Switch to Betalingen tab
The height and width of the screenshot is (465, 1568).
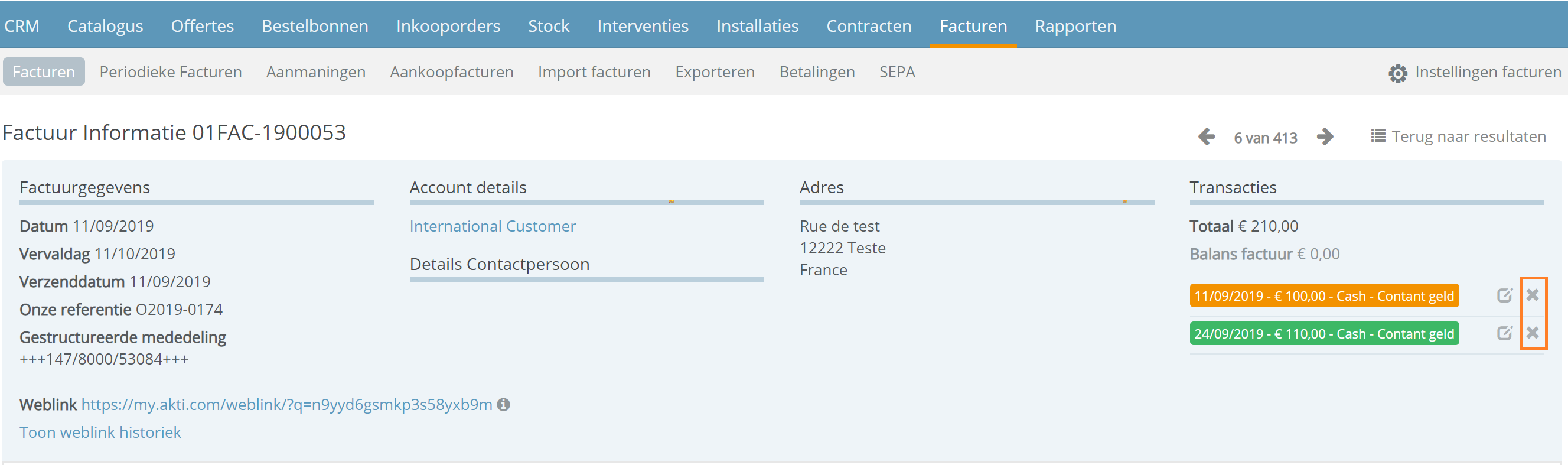817,72
